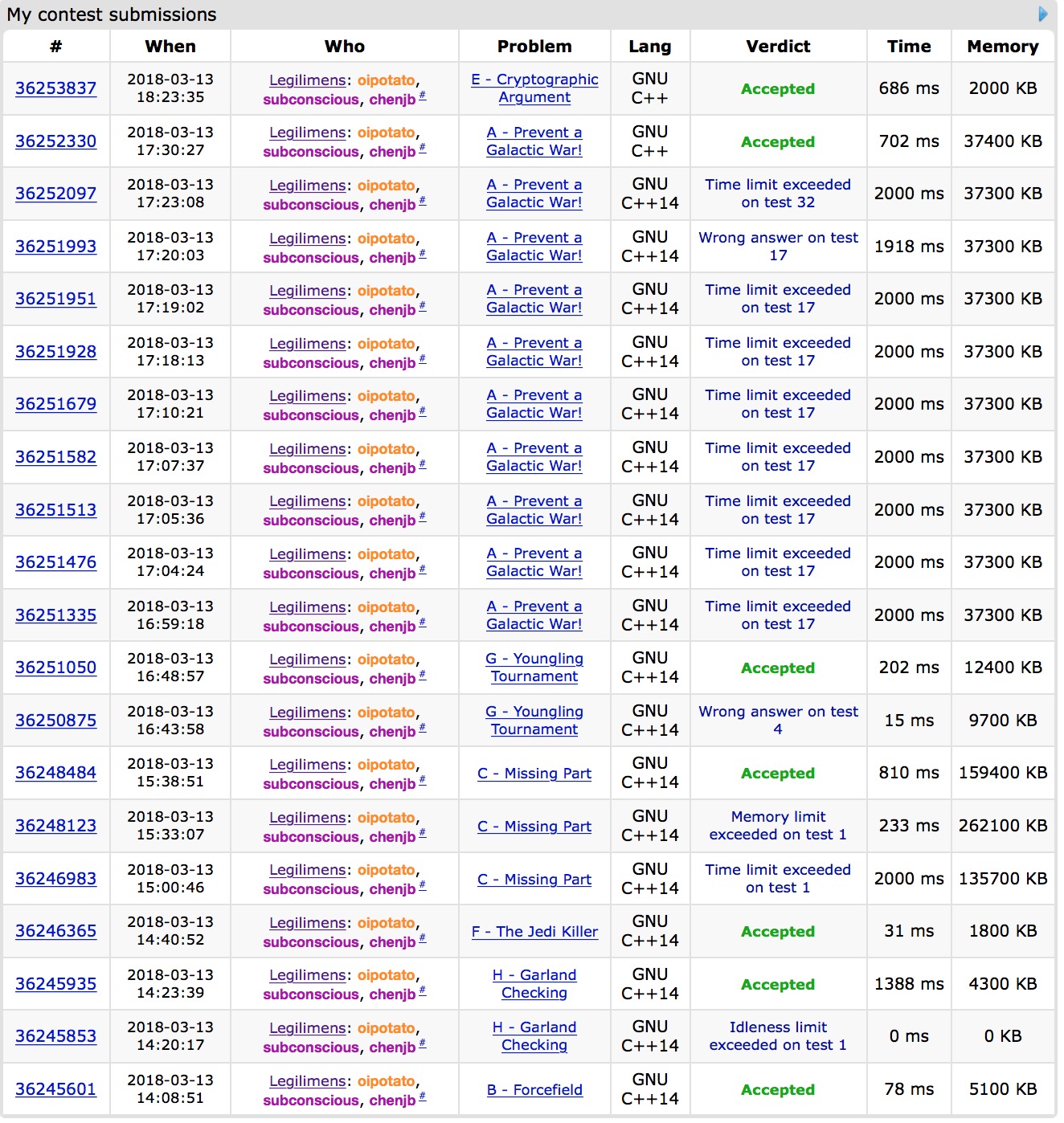
Task: Open submission 36253837
Action: 55,88
